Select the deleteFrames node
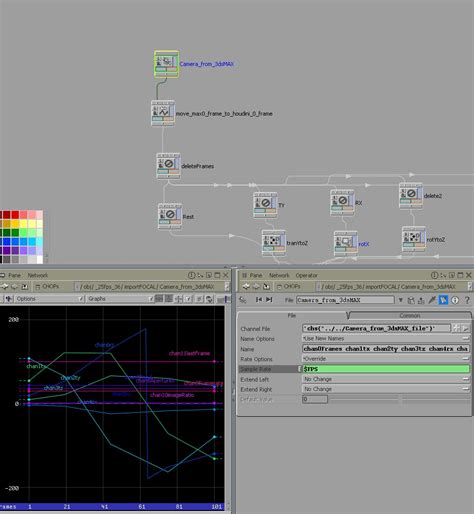 168,166
